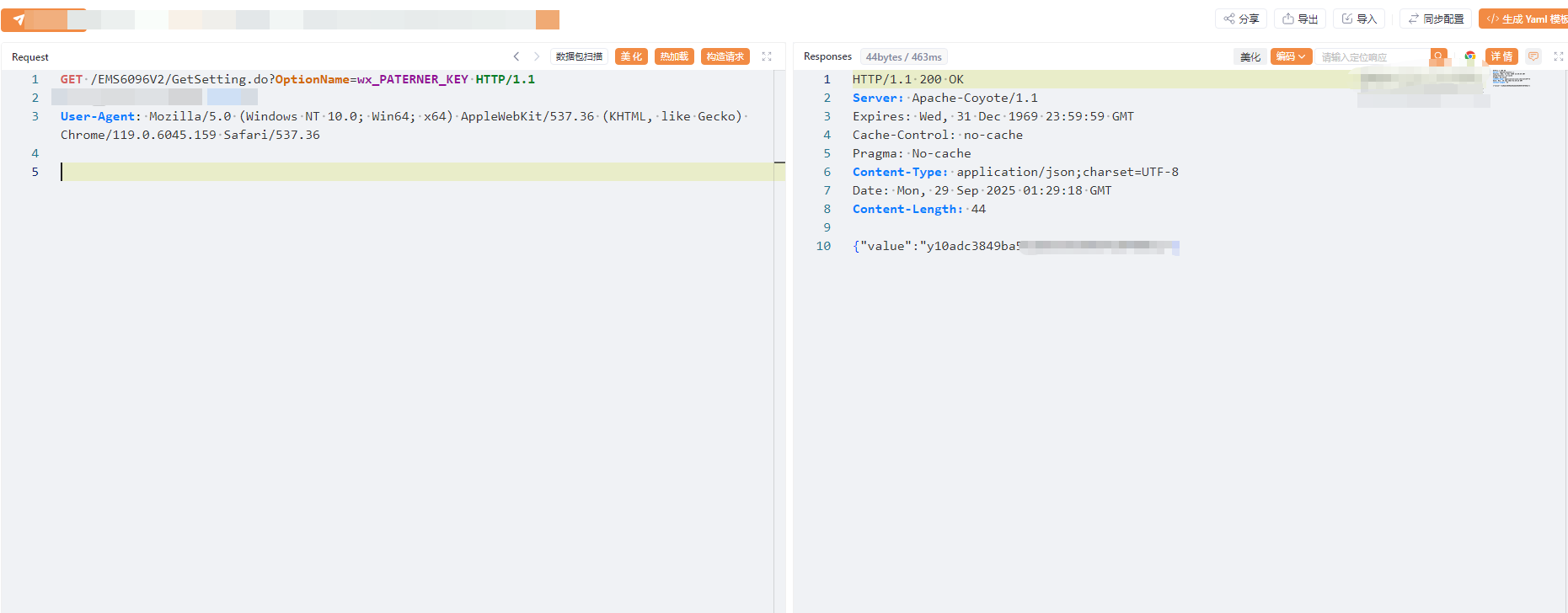The height and width of the screenshot is (613, 1568).
Task: Open the 编码 encoding dropdown
Action: point(1291,56)
